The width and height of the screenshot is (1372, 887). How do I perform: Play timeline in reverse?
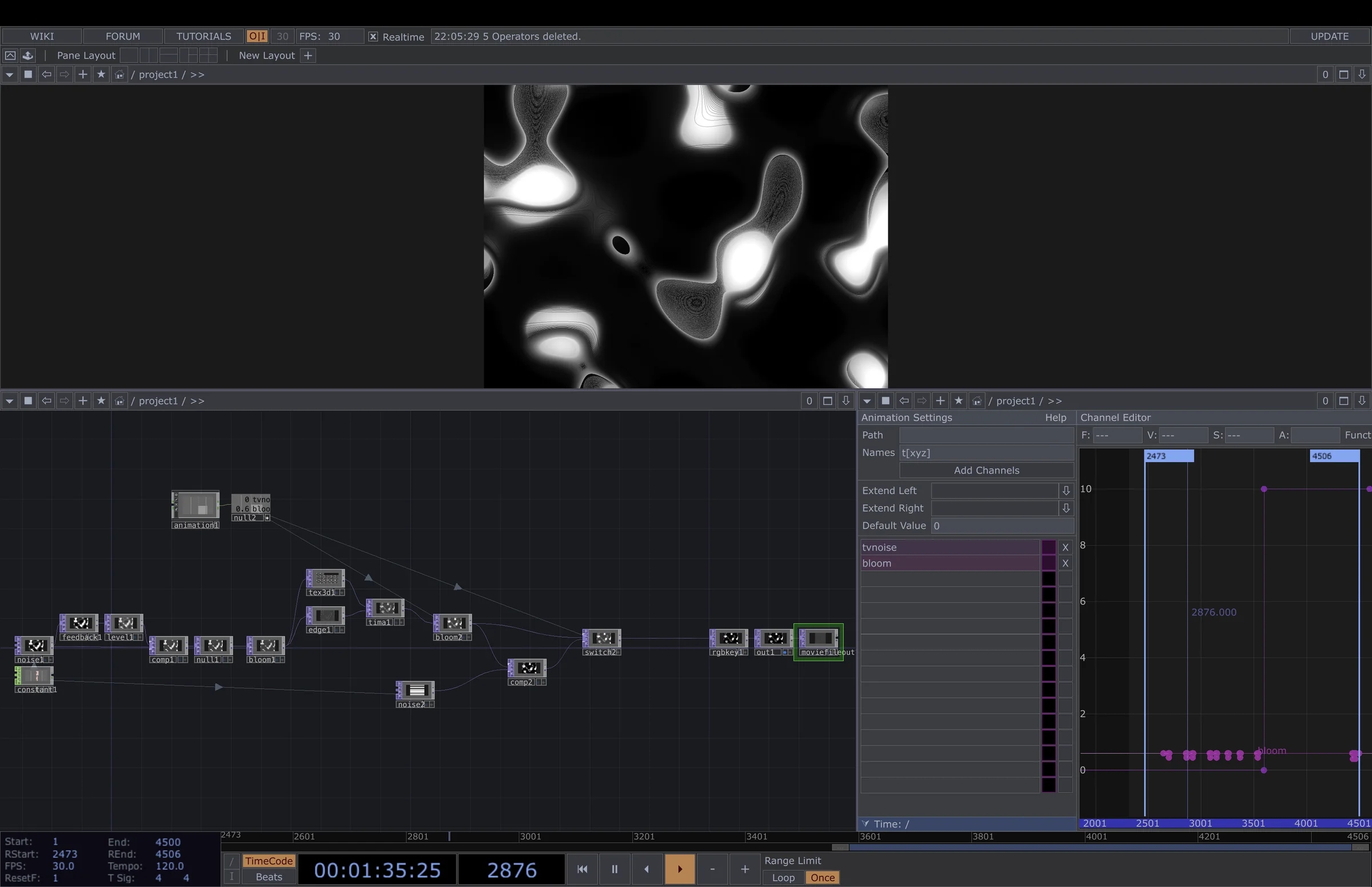[647, 869]
